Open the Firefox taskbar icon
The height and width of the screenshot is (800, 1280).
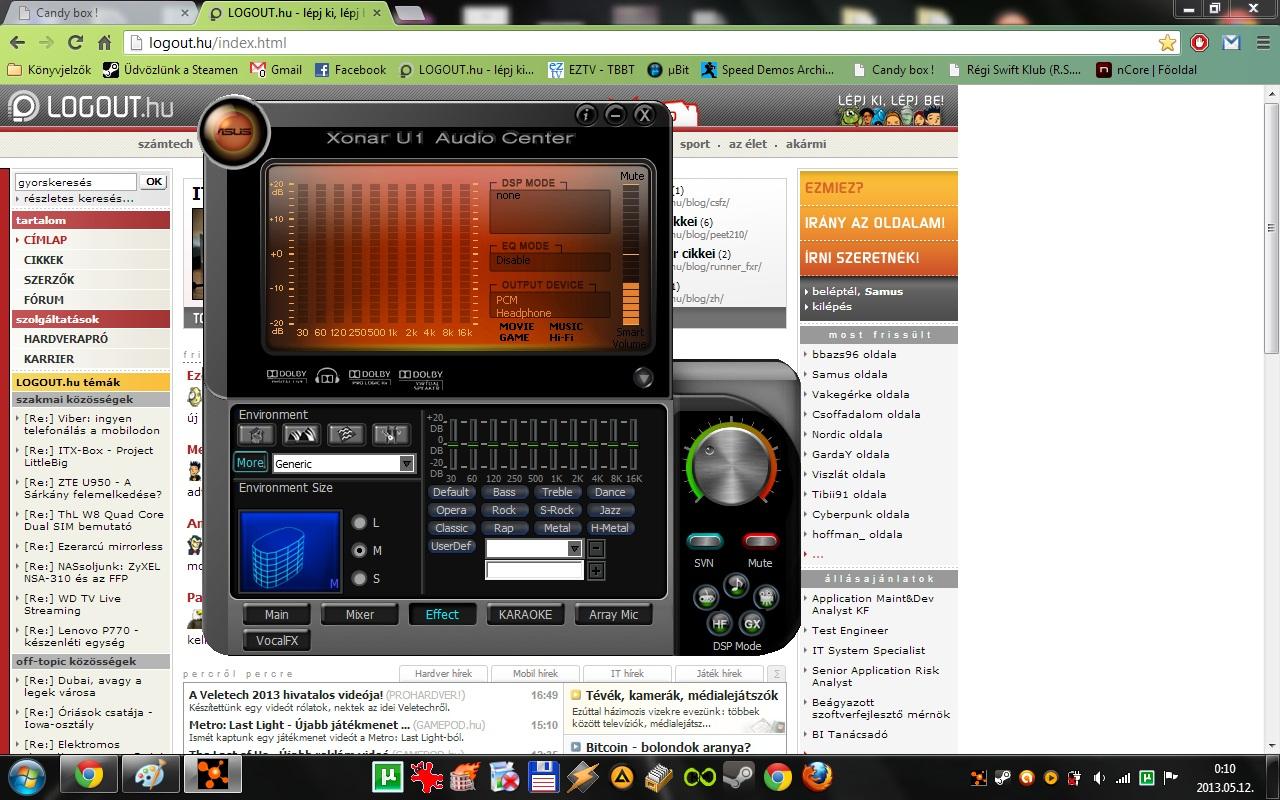click(817, 776)
